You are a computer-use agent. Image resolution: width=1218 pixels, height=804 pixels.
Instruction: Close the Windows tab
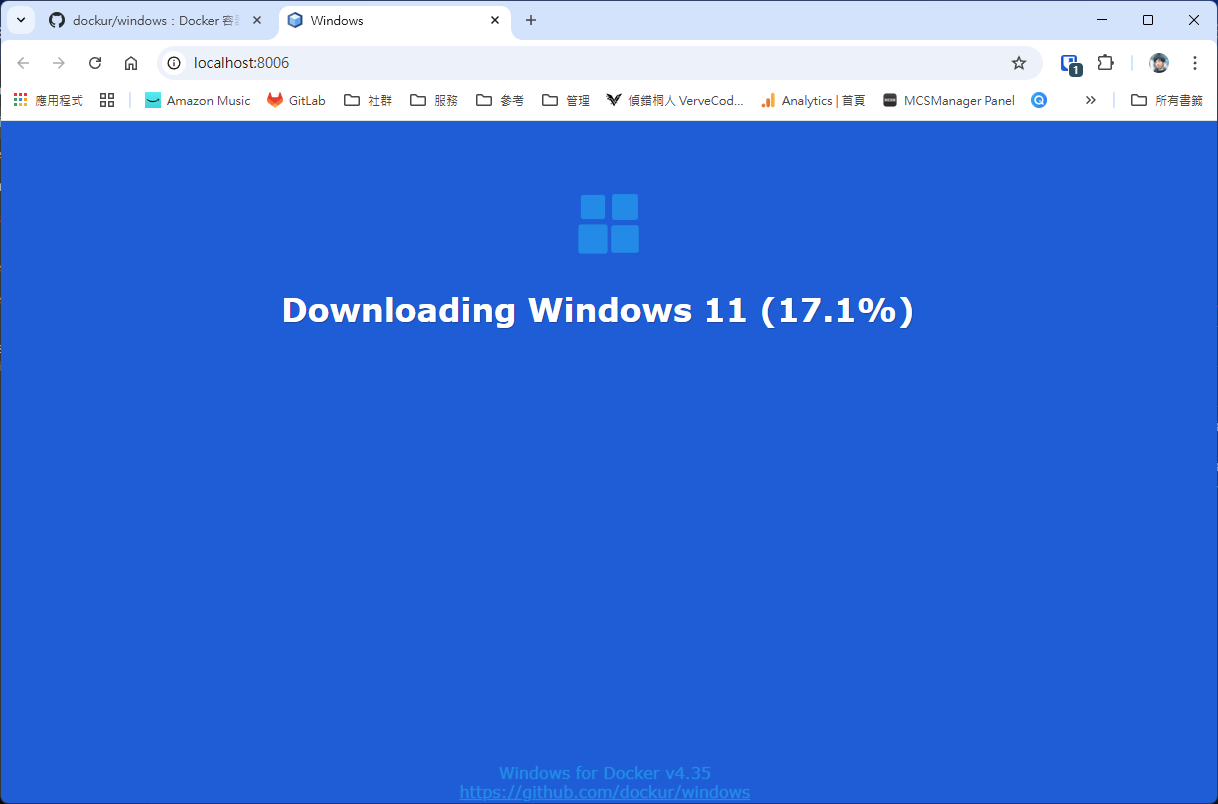click(x=495, y=20)
